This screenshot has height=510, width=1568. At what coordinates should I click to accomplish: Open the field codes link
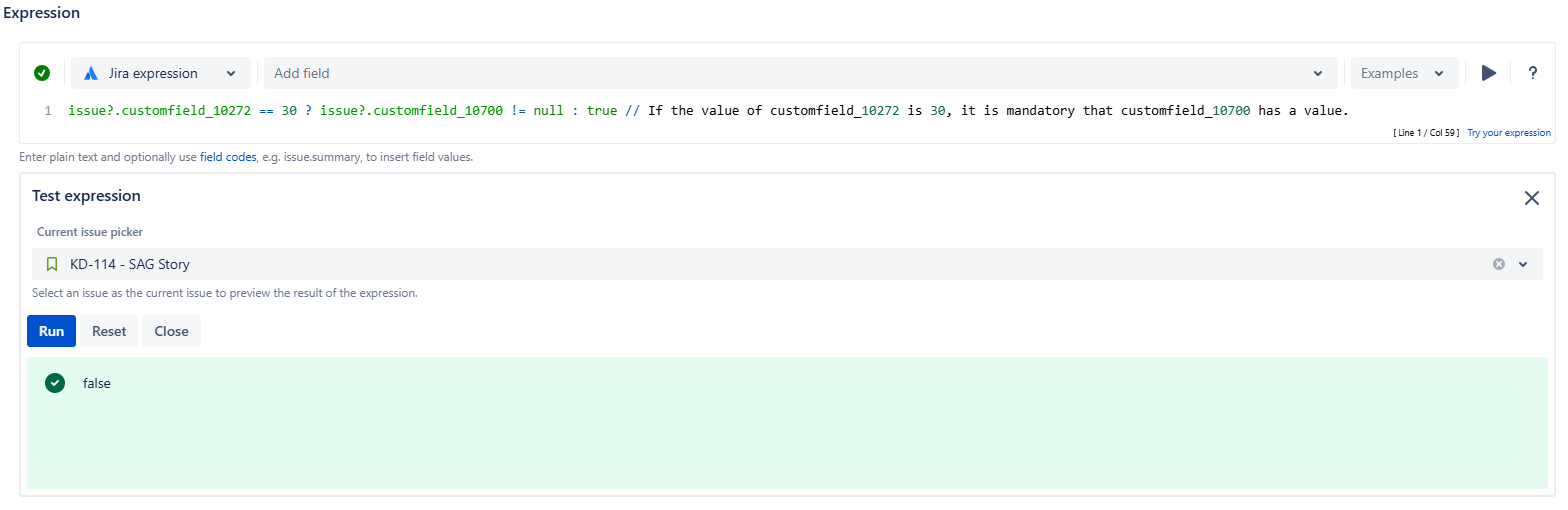tap(228, 158)
